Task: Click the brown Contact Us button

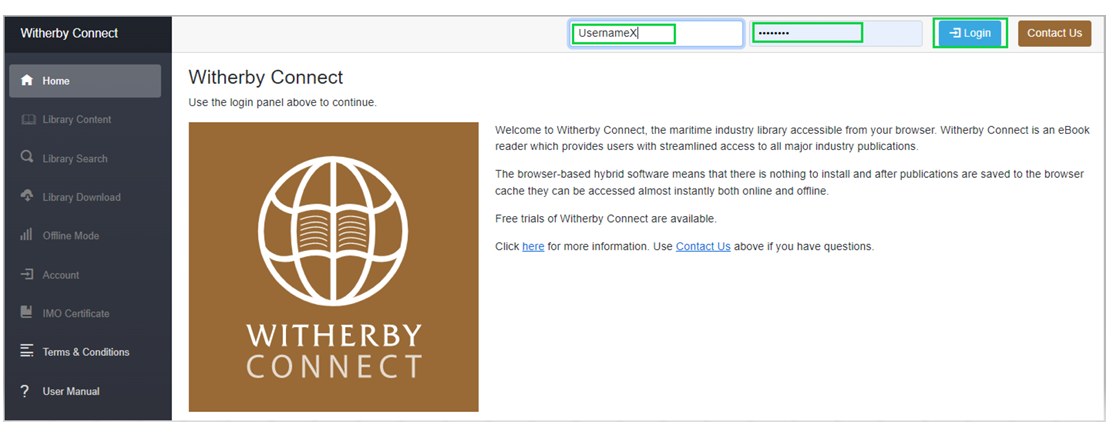Action: tap(1054, 33)
